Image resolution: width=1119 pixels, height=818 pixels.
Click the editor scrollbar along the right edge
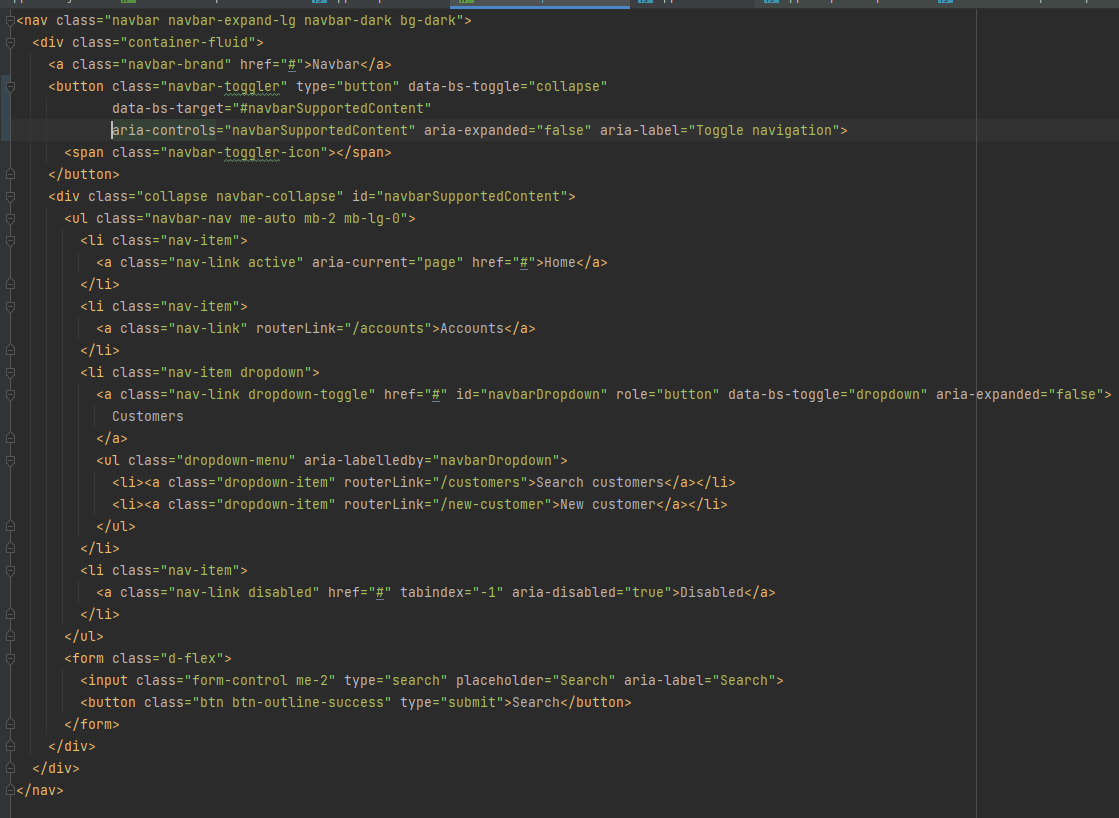click(x=1112, y=400)
